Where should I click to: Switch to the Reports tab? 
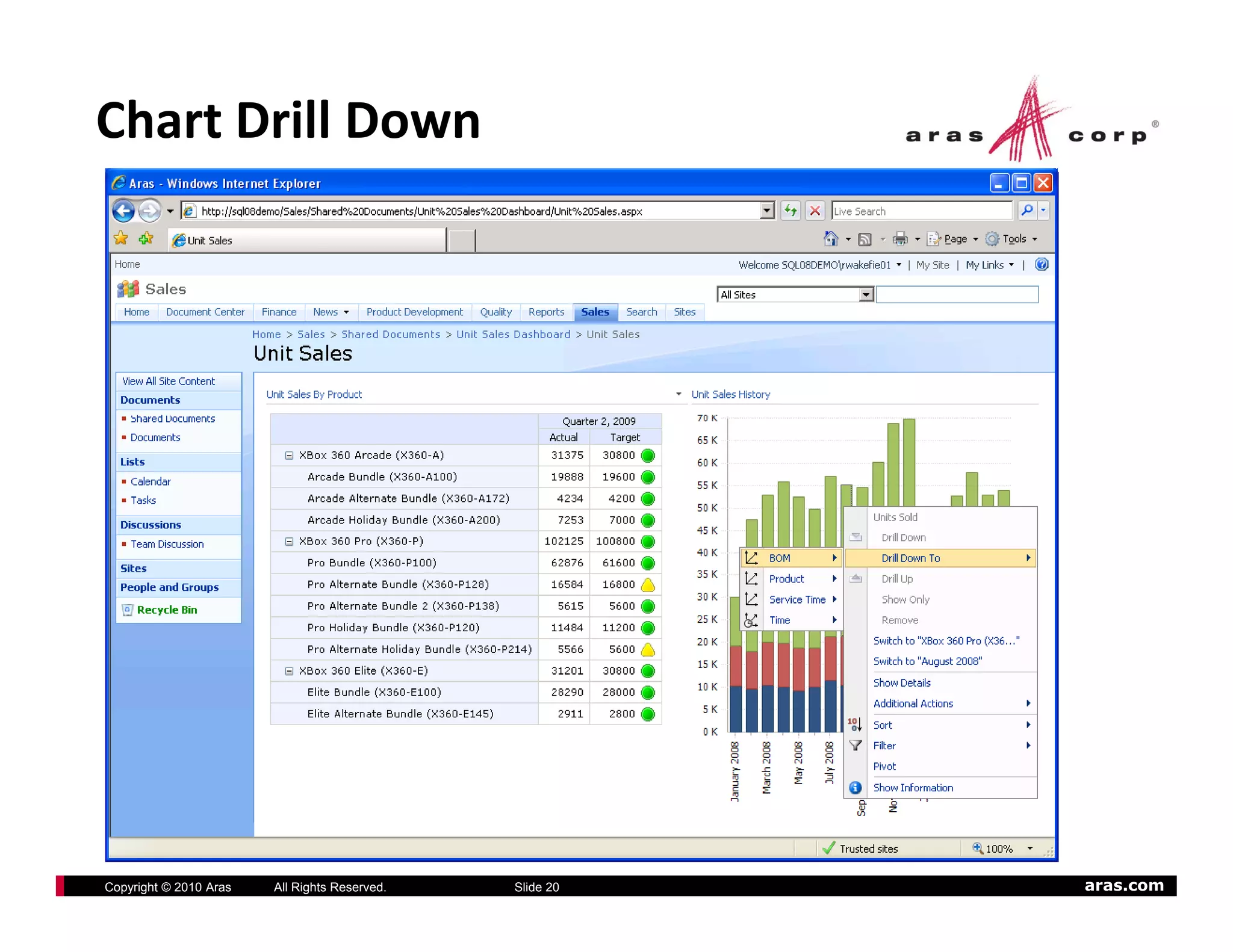[x=546, y=312]
